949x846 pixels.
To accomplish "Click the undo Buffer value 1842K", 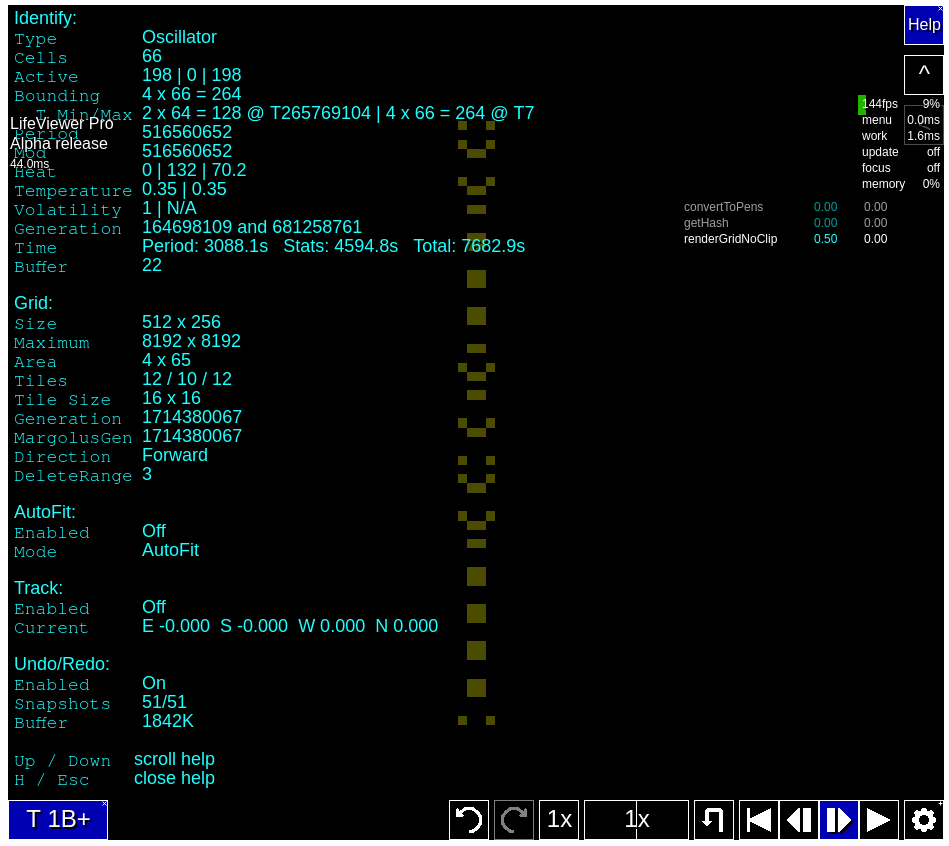I will point(168,721).
